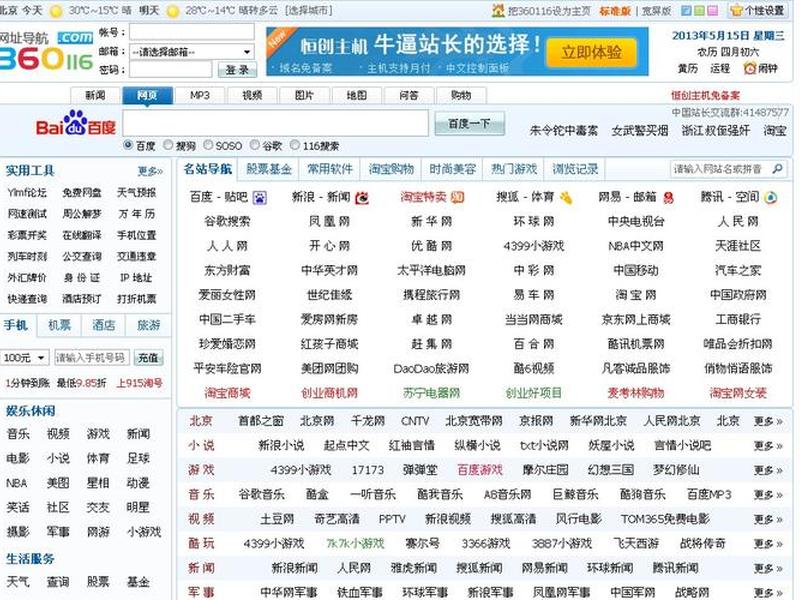Open the 机票 tab in booking panel

pos(60,325)
